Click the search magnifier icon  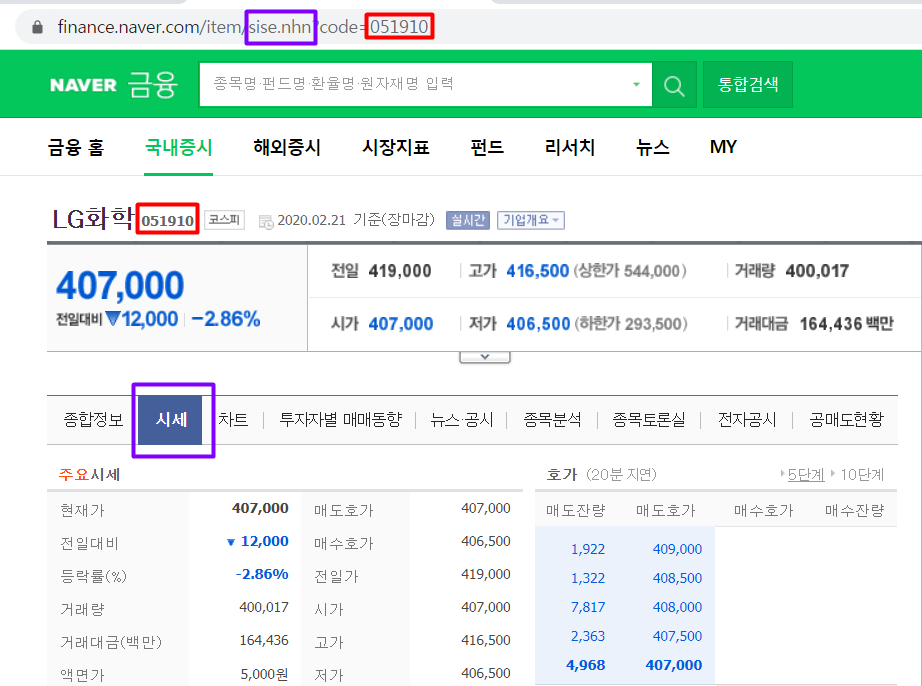(x=674, y=85)
